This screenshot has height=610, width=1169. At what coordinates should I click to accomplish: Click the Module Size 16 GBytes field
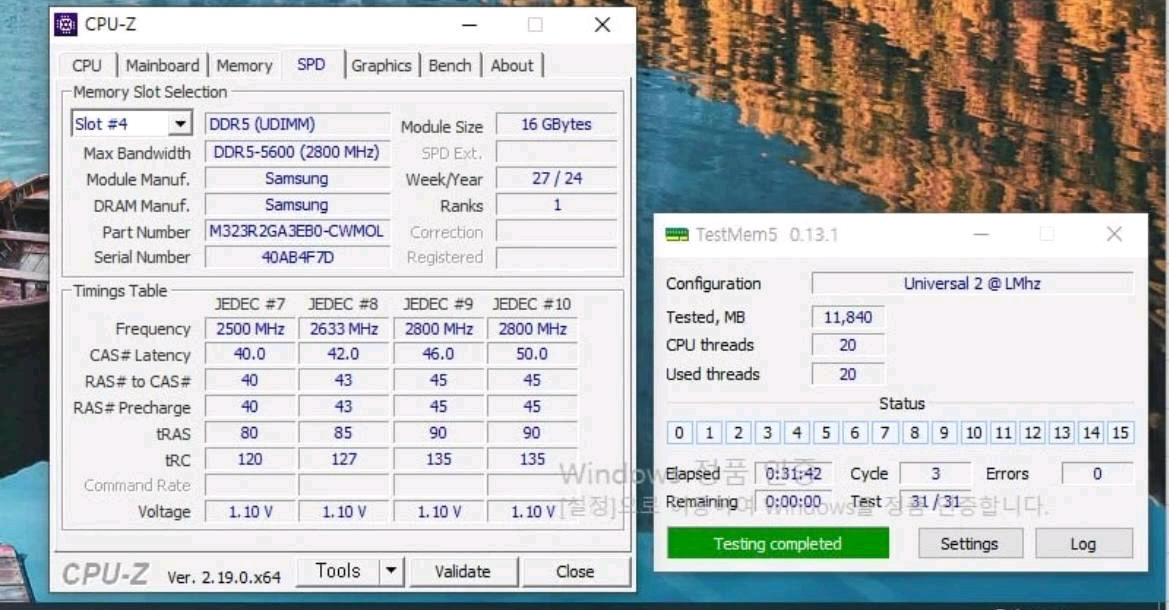(x=556, y=125)
